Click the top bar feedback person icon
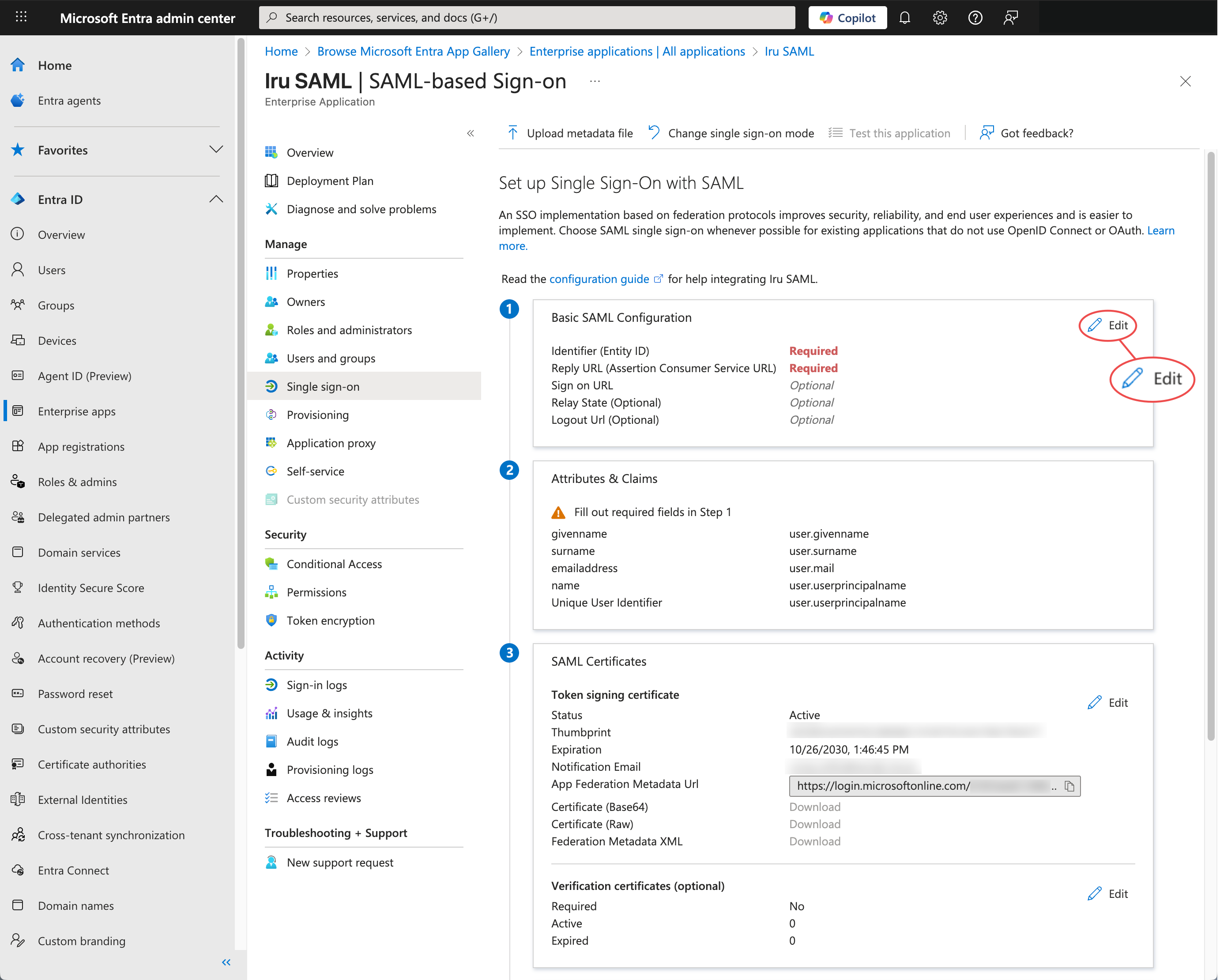 click(1011, 18)
